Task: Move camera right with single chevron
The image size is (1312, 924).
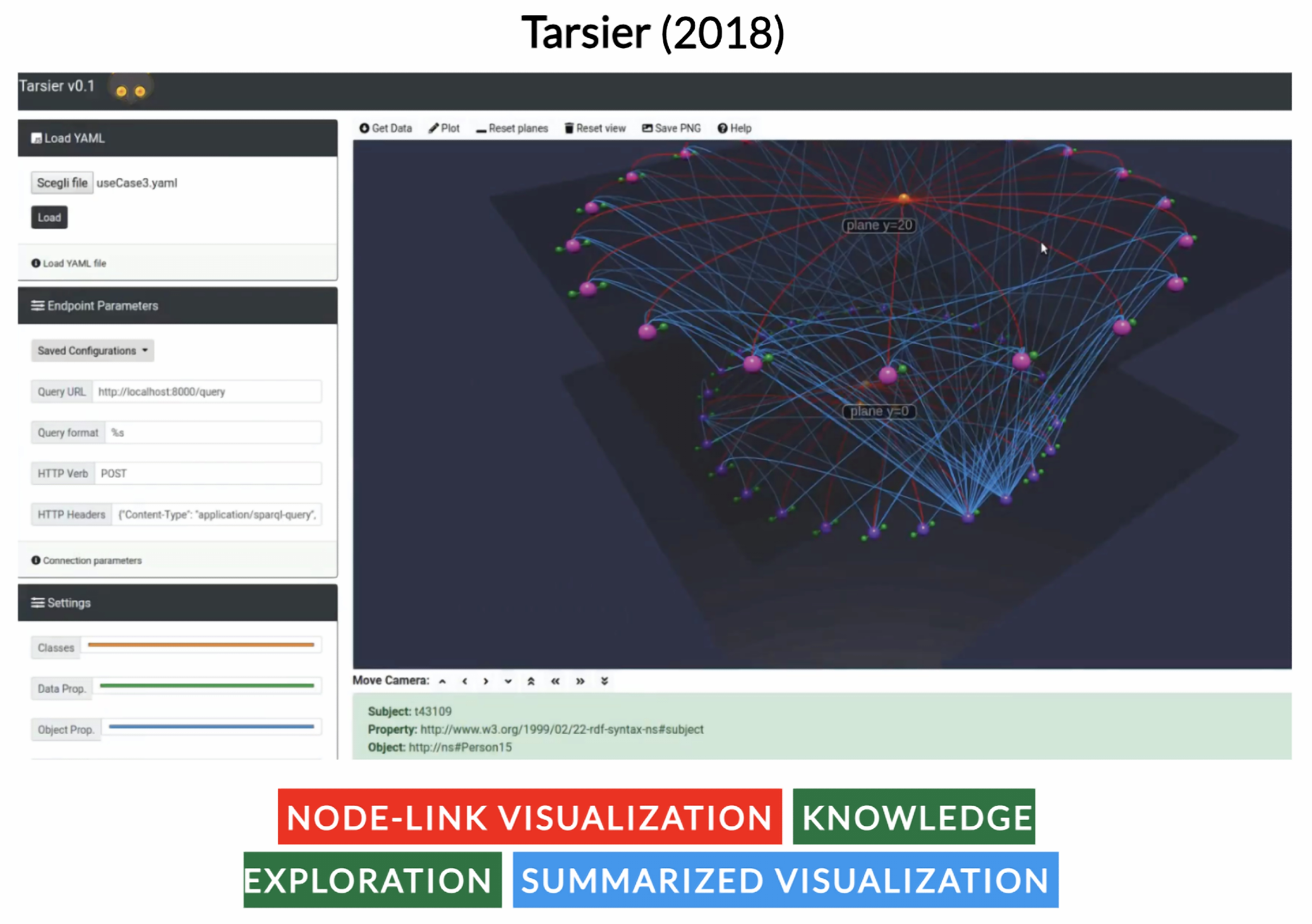Action: point(486,681)
